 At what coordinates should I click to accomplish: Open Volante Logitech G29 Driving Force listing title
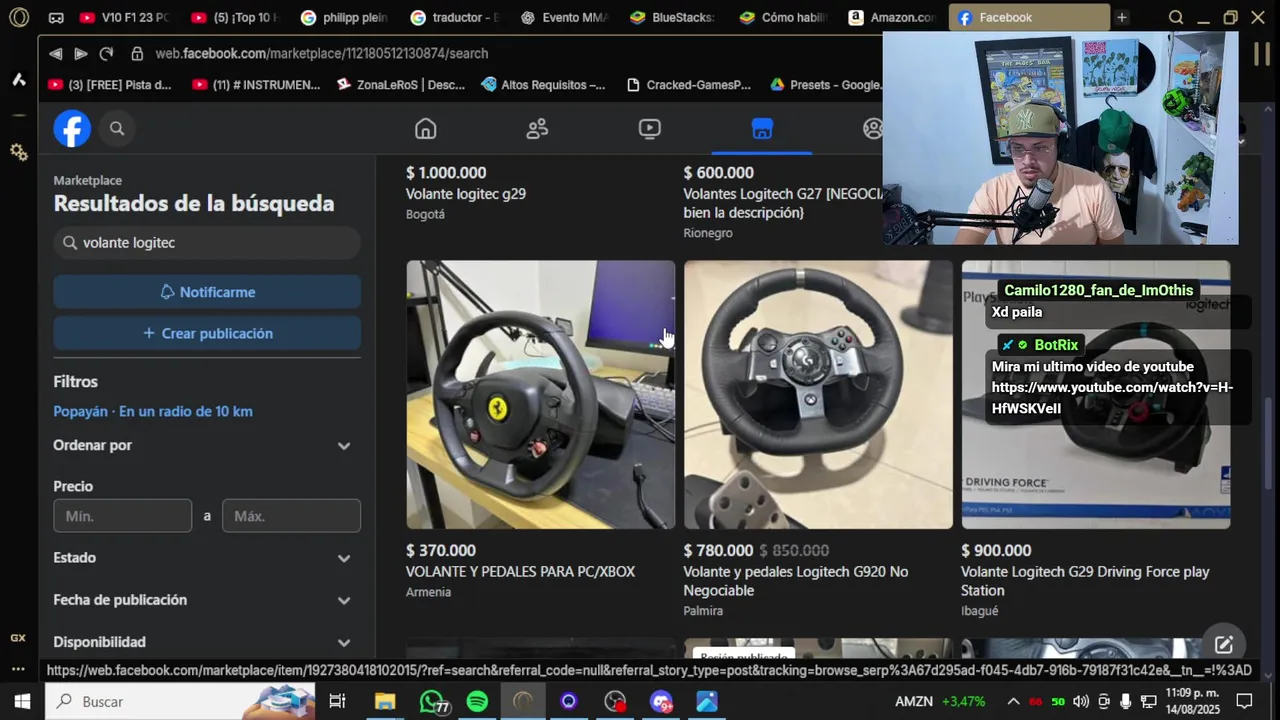pyautogui.click(x=1085, y=581)
